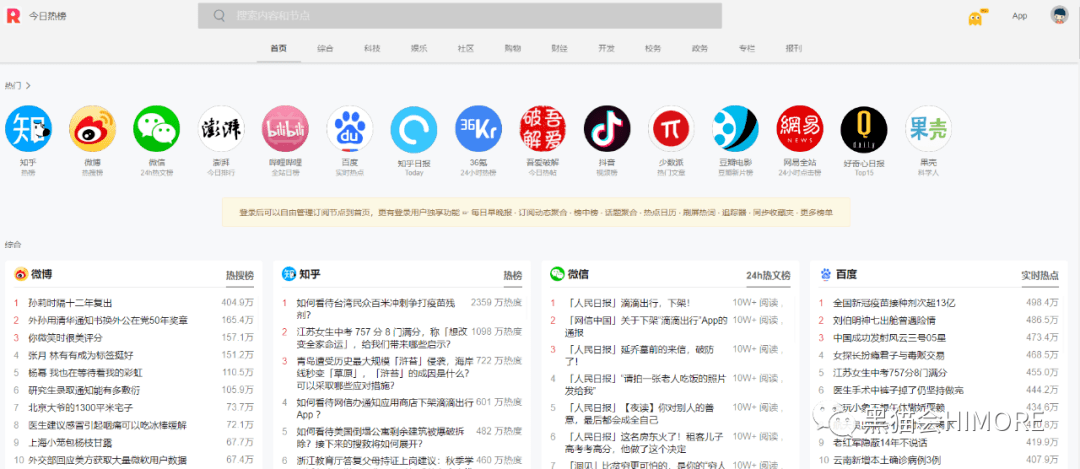Switch to the 开发 tab
This screenshot has height=469, width=1080.
click(606, 49)
